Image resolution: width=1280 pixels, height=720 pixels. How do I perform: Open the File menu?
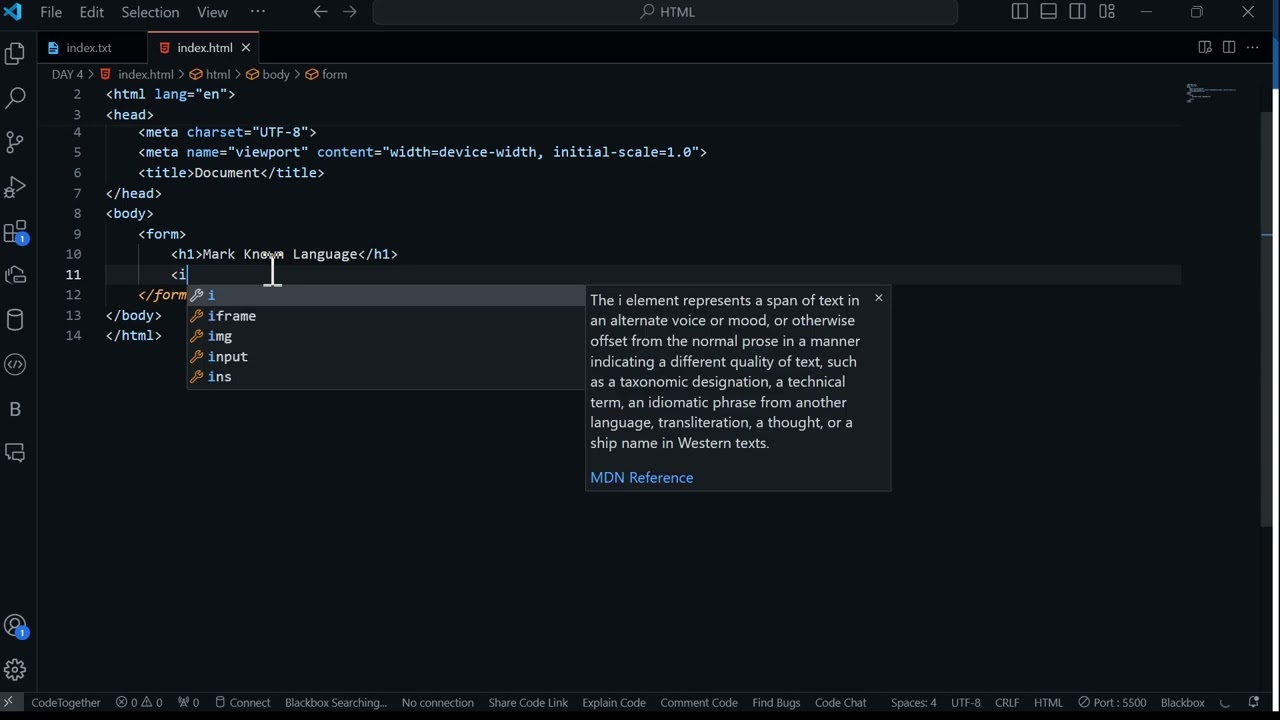click(51, 12)
